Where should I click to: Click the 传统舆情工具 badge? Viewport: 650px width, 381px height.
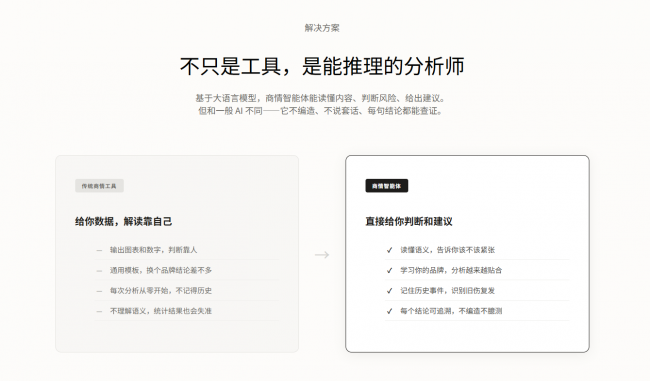[99, 186]
